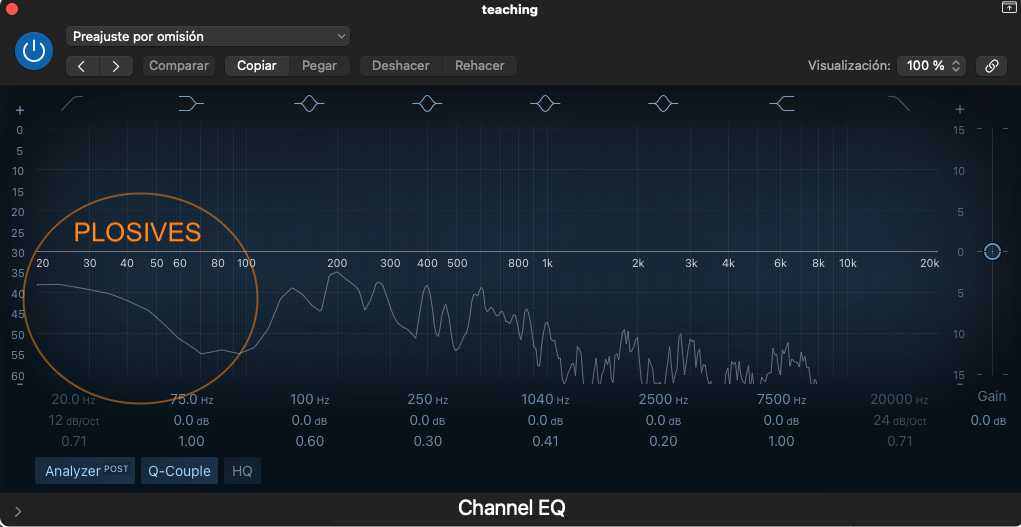Enable HQ mode
1021x527 pixels.
pyautogui.click(x=242, y=471)
